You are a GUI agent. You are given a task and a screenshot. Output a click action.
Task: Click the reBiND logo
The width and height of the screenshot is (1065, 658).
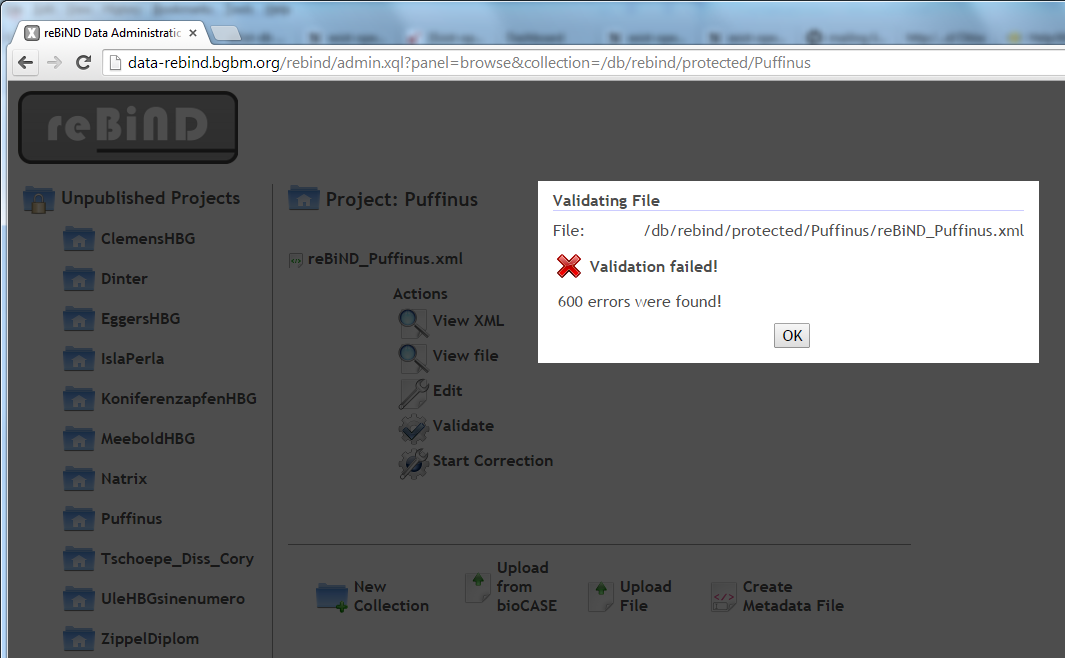[x=127, y=127]
